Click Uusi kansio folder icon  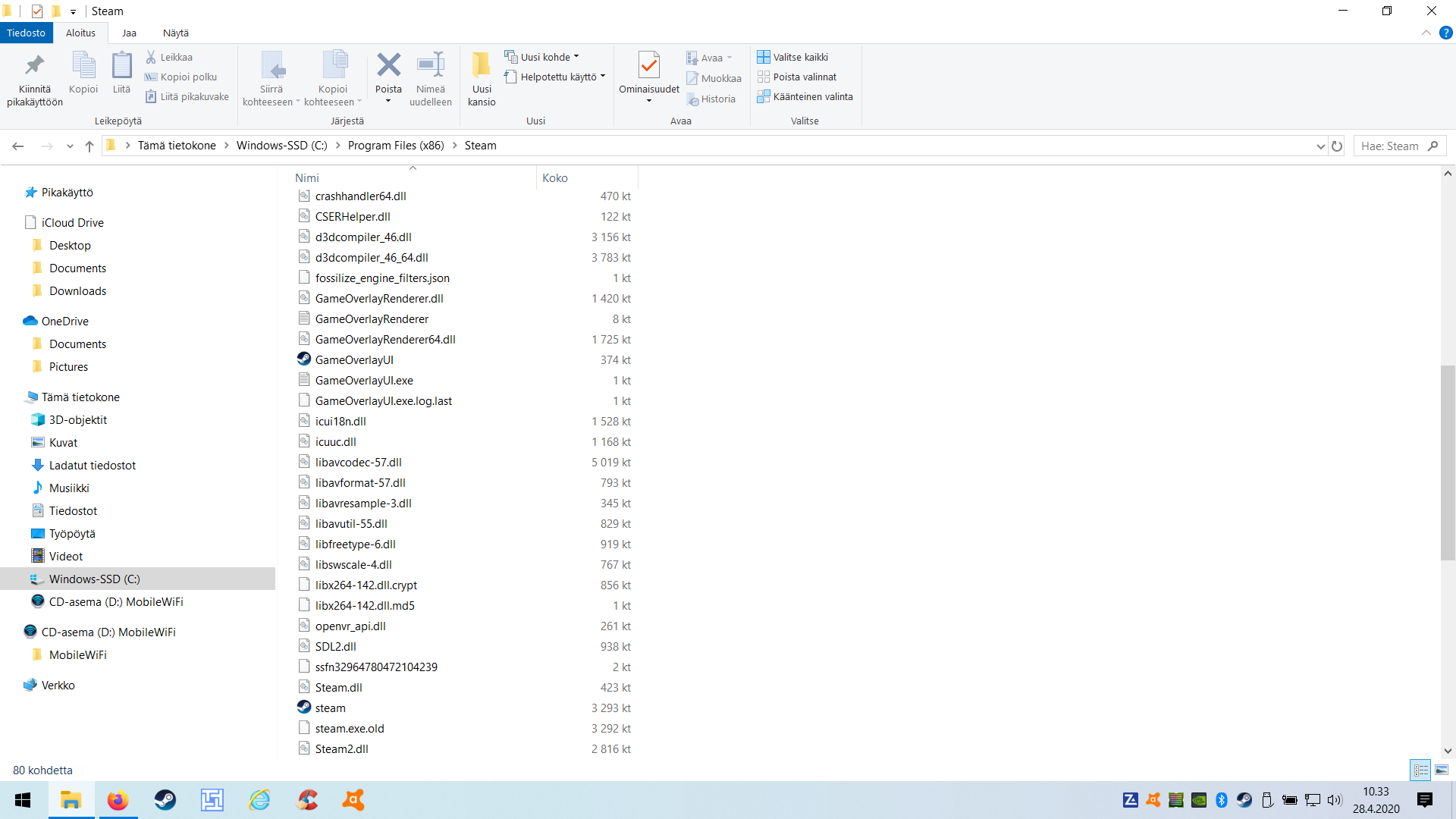482,65
